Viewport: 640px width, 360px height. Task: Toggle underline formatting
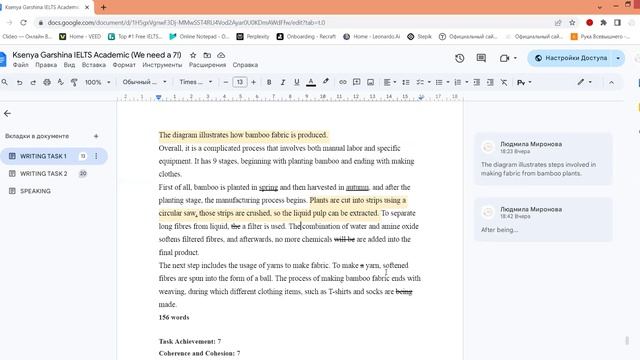point(297,82)
